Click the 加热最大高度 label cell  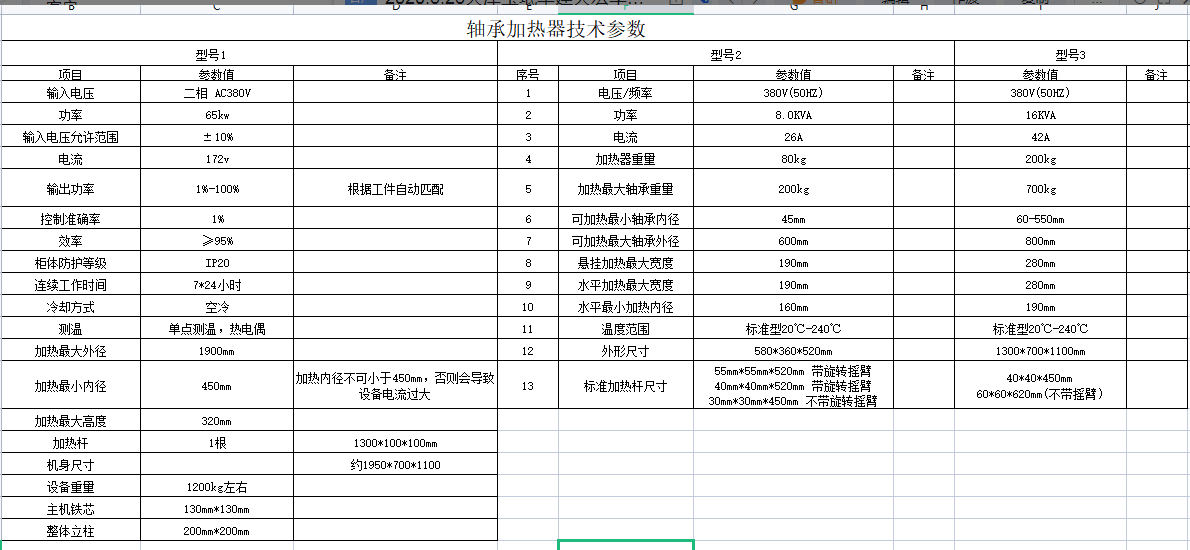pos(71,421)
